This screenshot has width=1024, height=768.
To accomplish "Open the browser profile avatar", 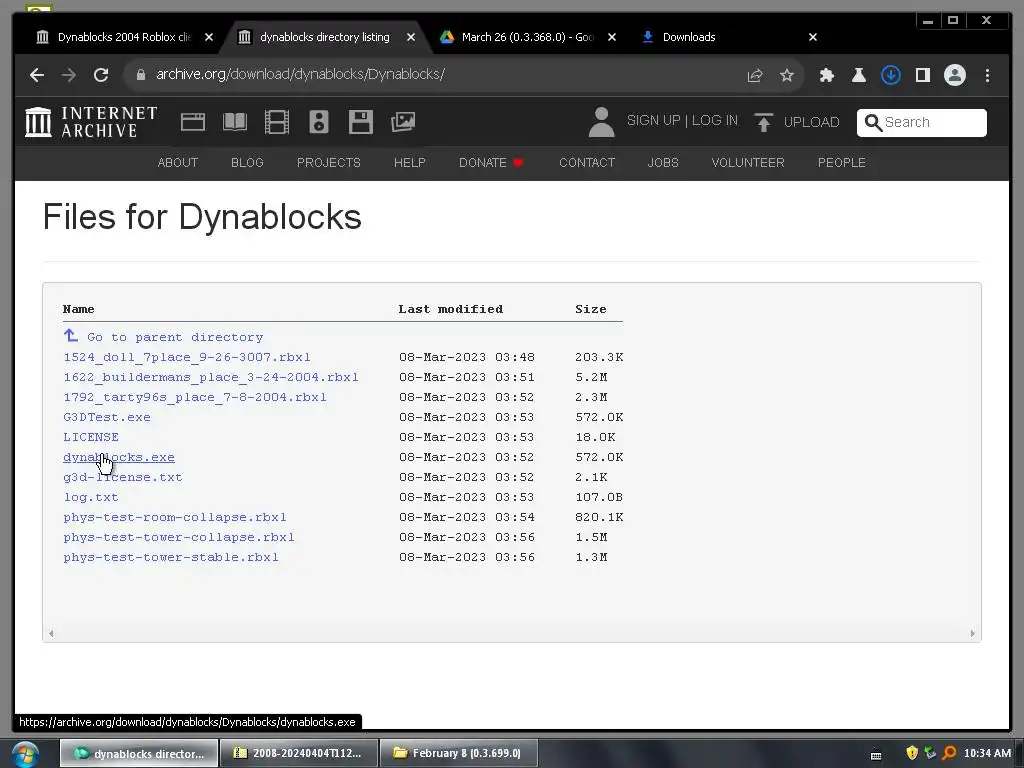I will (955, 75).
